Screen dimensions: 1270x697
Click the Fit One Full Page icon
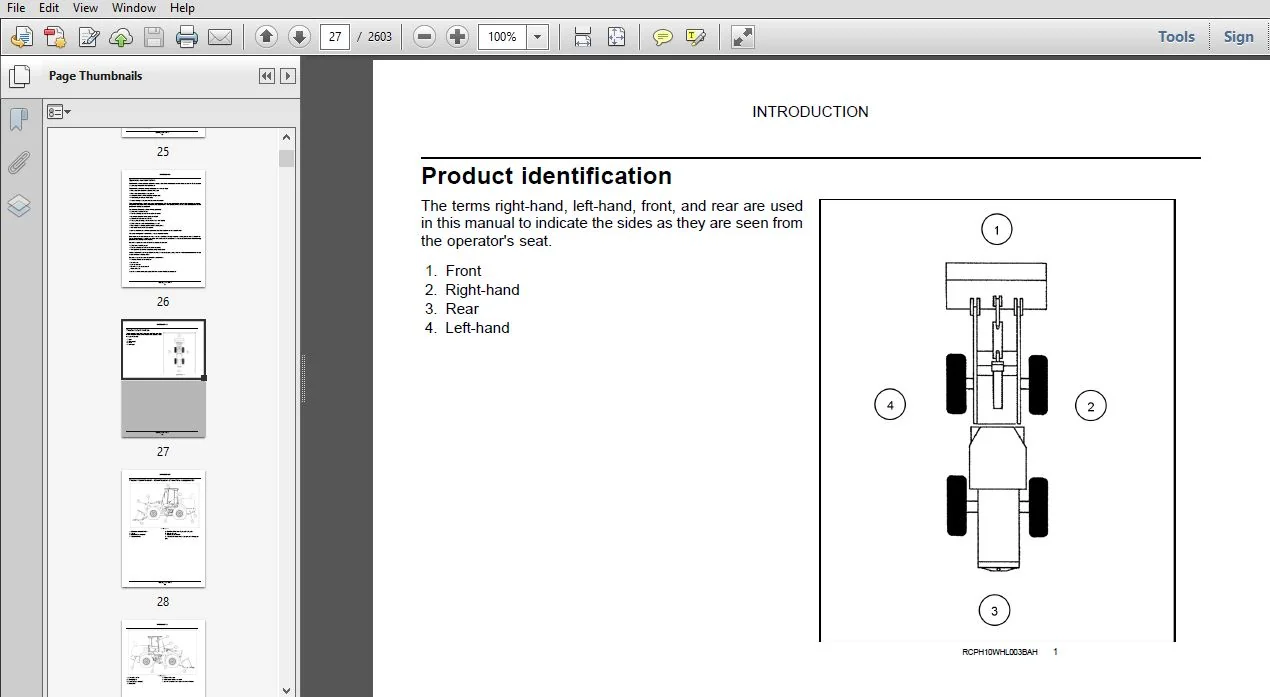coord(616,37)
